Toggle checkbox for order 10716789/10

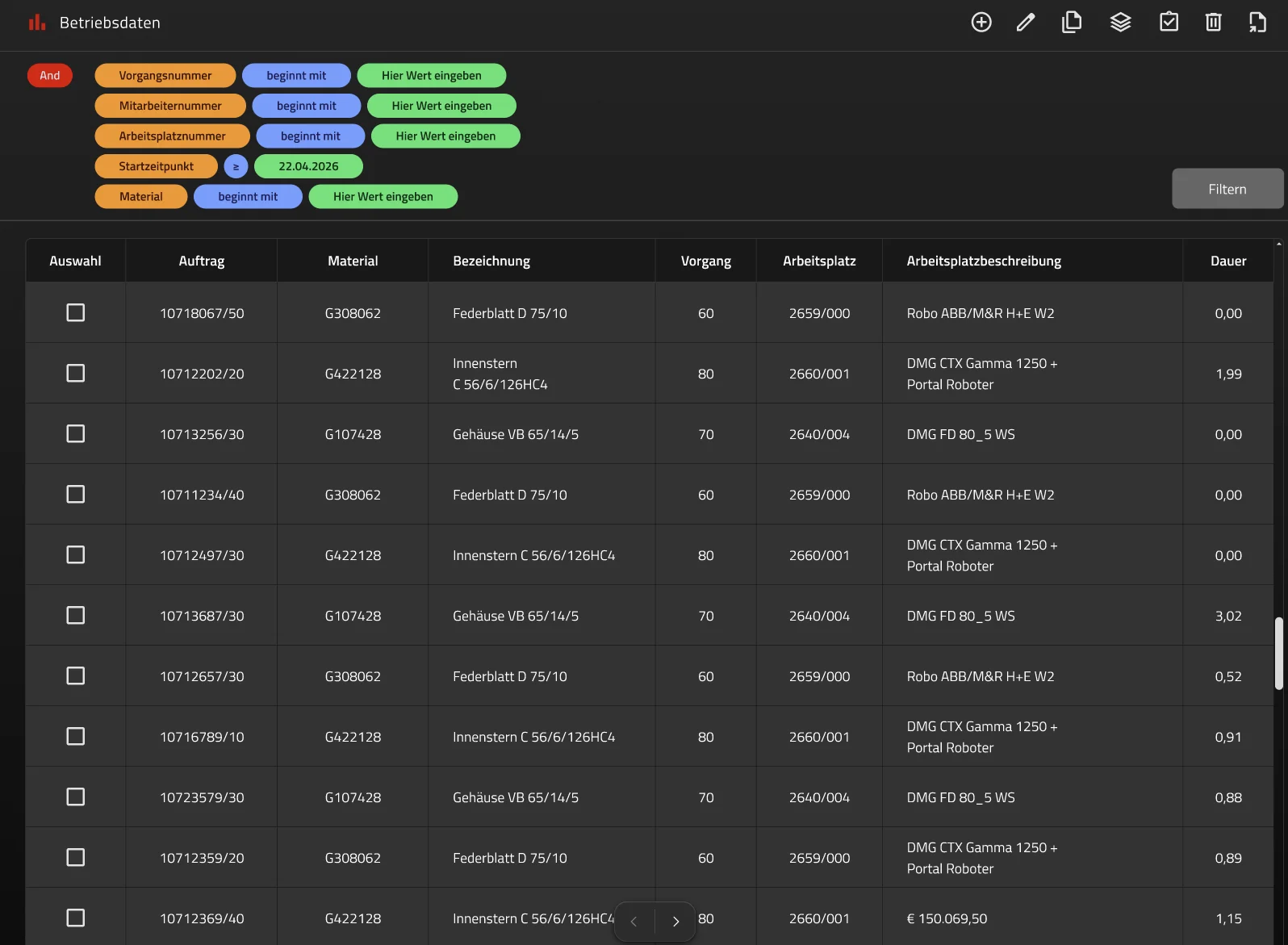(76, 736)
